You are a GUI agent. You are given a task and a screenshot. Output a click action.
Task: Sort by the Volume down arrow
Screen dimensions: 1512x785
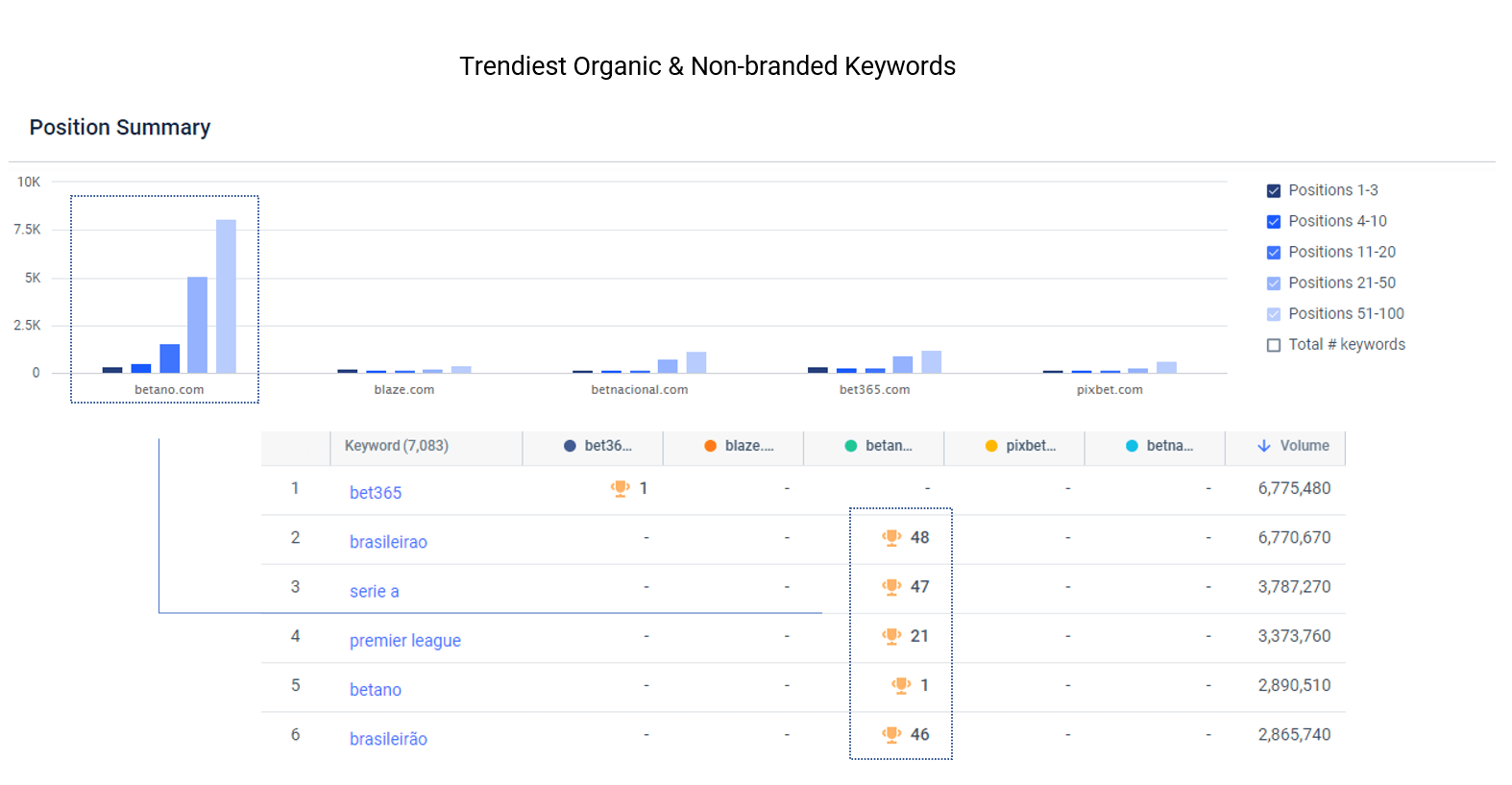click(x=1264, y=446)
